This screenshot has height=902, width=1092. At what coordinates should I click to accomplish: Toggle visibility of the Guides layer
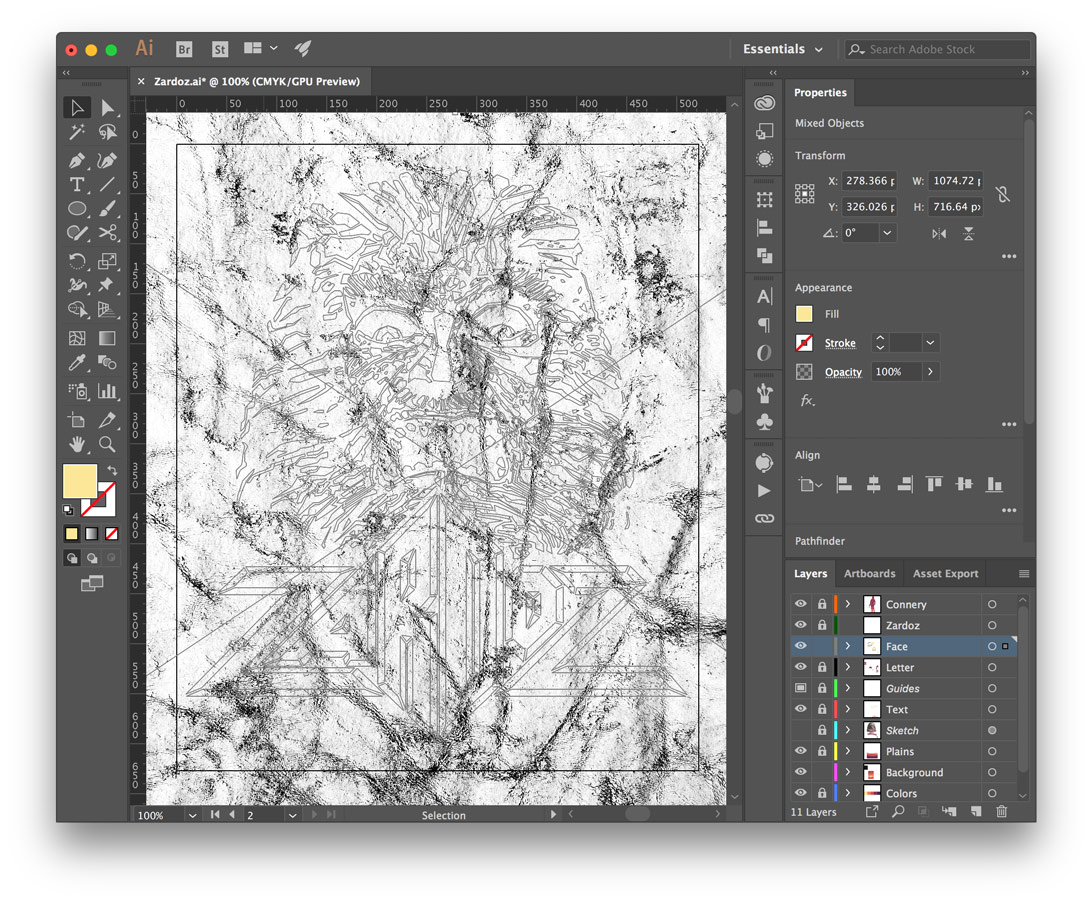801,688
